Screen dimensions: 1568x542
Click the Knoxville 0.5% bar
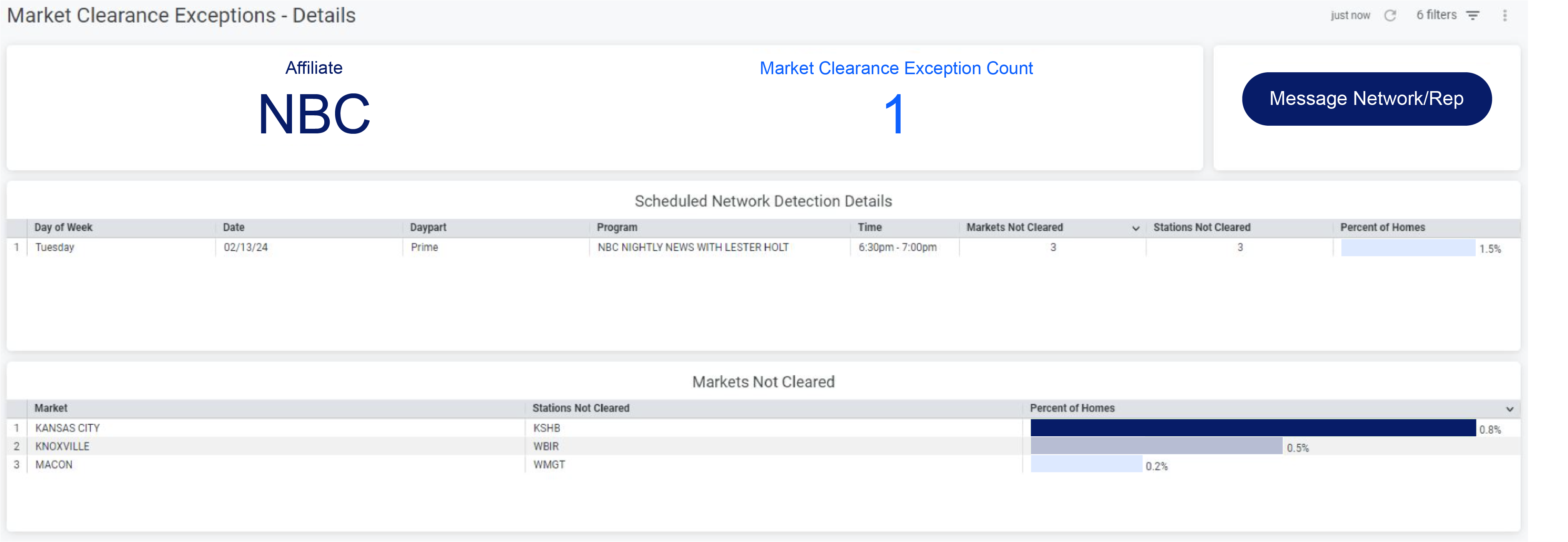coord(1156,446)
